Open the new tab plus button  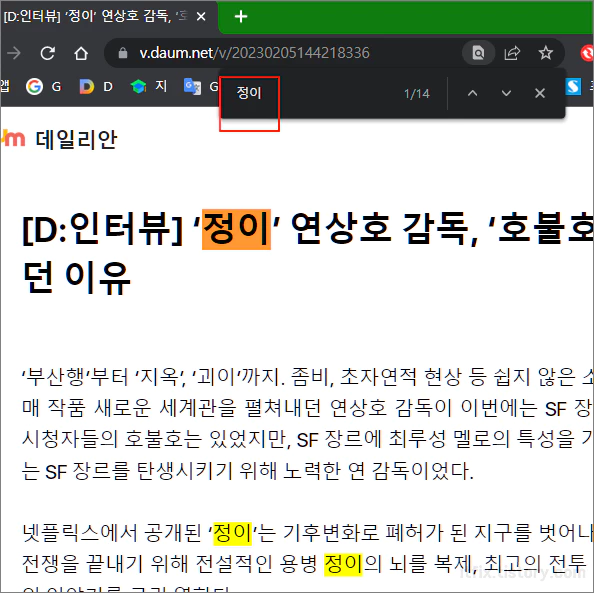(x=241, y=17)
